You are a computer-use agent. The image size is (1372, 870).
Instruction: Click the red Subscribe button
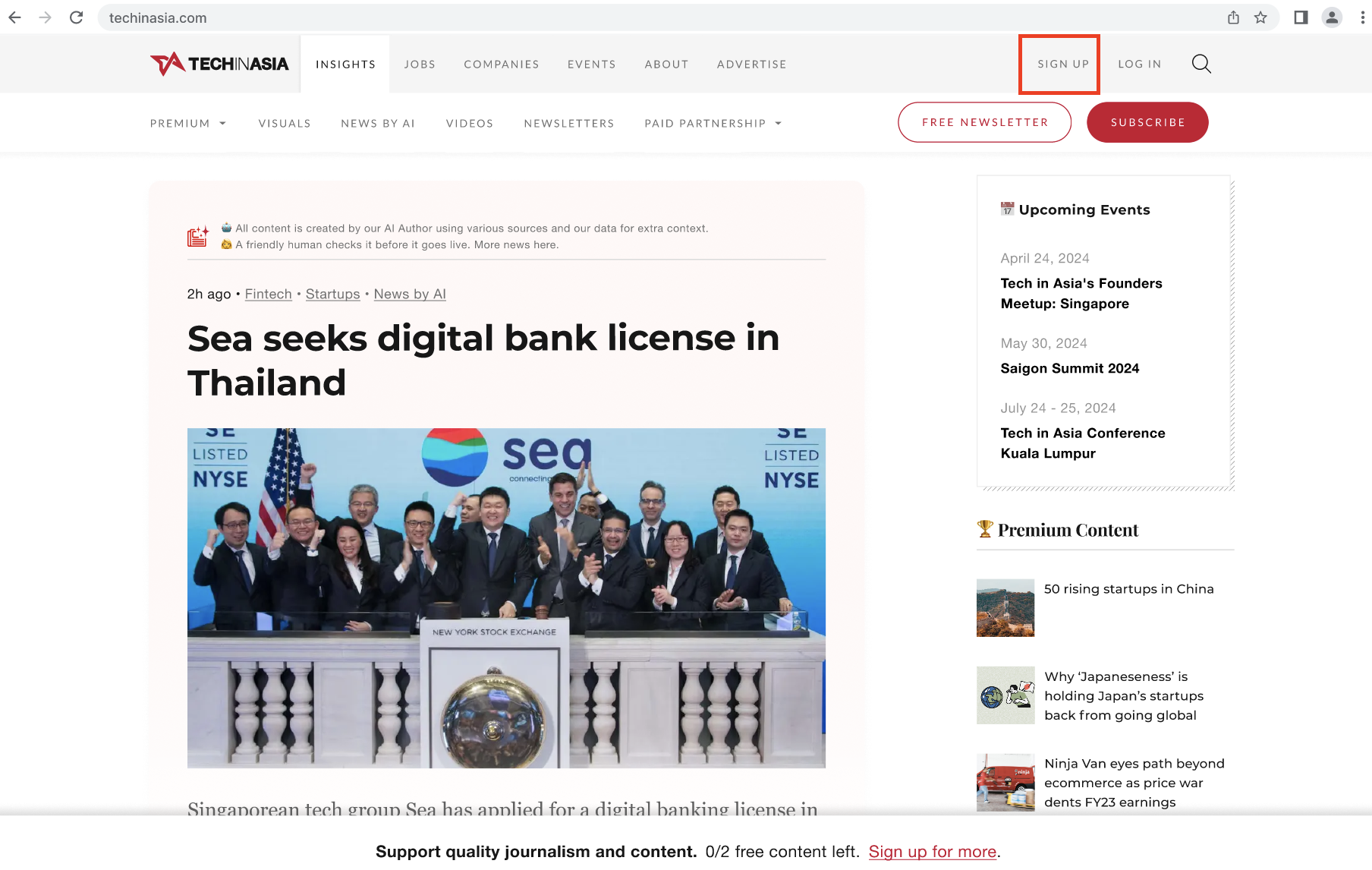[x=1147, y=122]
